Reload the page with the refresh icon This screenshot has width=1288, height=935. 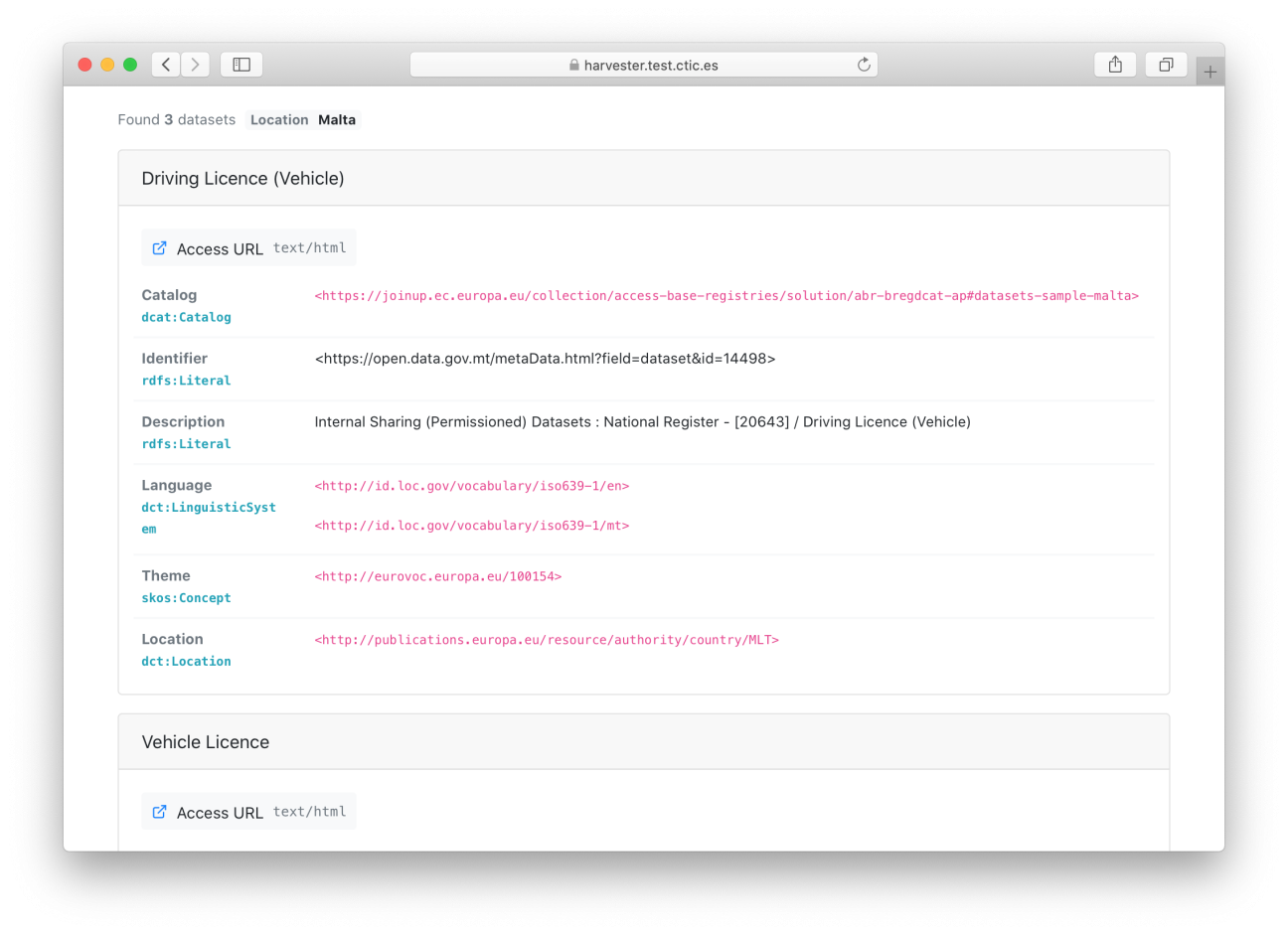pos(864,65)
